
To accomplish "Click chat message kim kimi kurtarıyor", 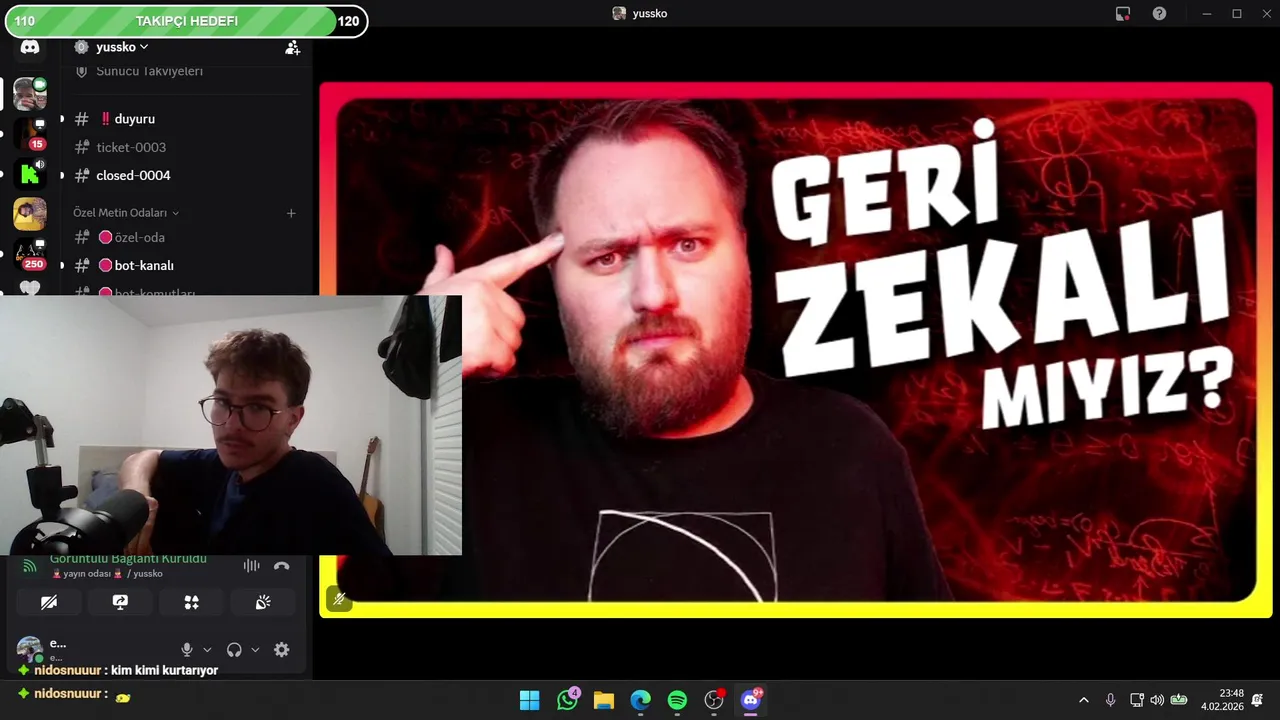I will 164,670.
